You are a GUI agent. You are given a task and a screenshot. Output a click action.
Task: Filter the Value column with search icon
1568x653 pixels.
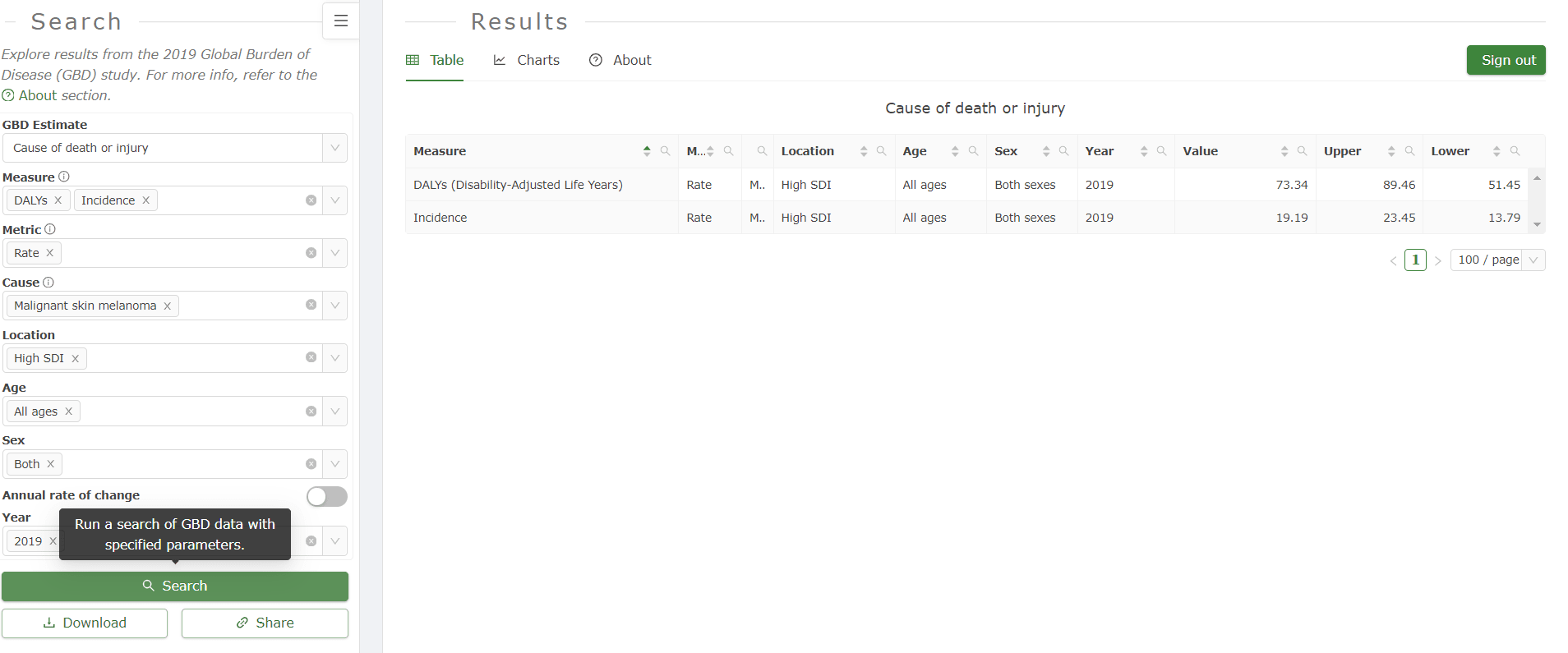(1303, 151)
